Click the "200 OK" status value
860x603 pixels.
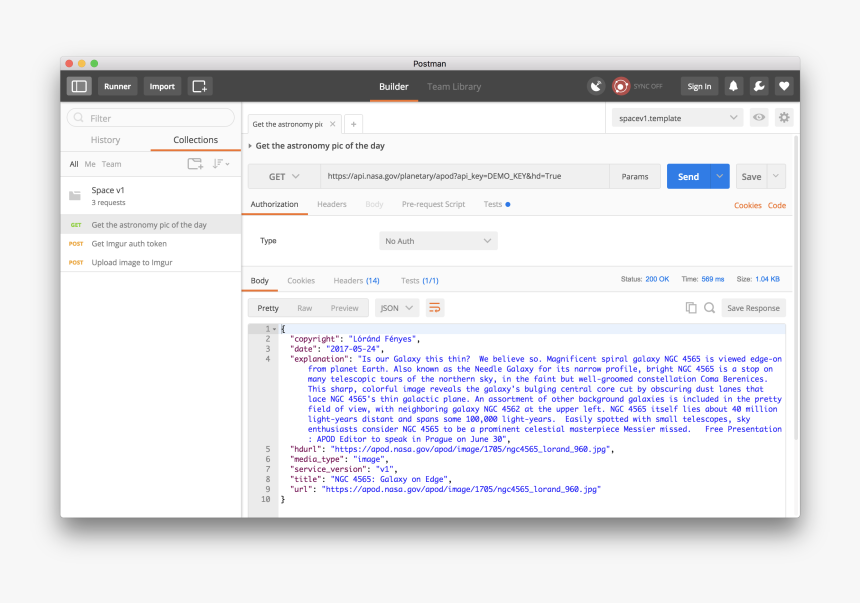(x=657, y=279)
